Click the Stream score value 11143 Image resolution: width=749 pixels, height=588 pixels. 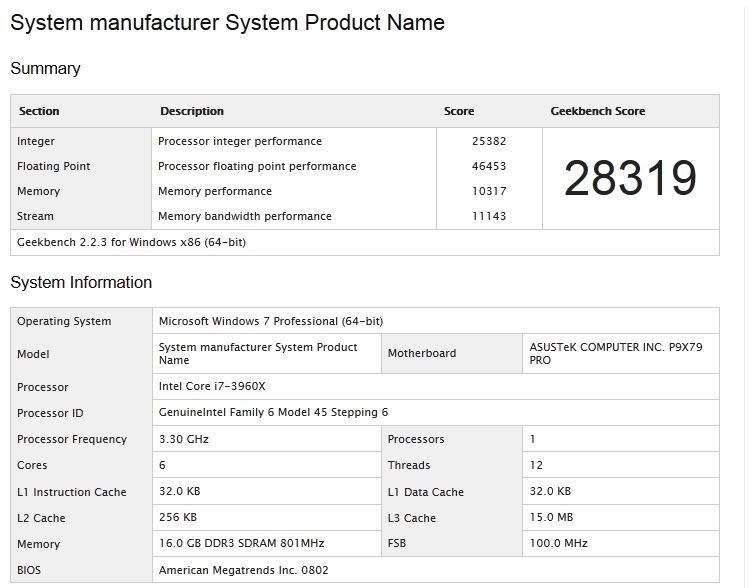489,217
